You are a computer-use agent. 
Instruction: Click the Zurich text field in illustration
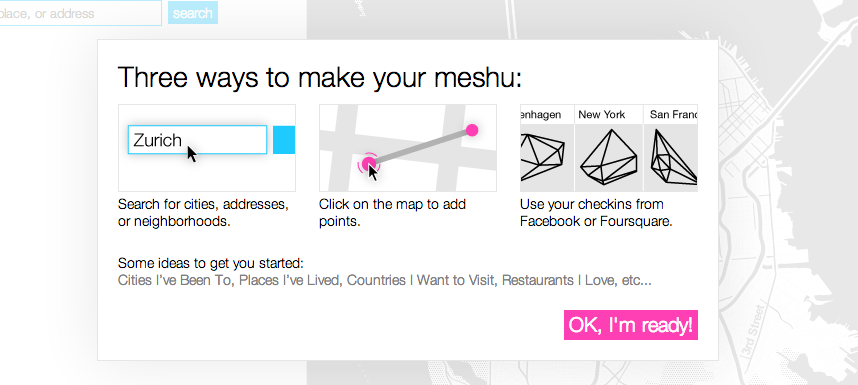pos(198,139)
